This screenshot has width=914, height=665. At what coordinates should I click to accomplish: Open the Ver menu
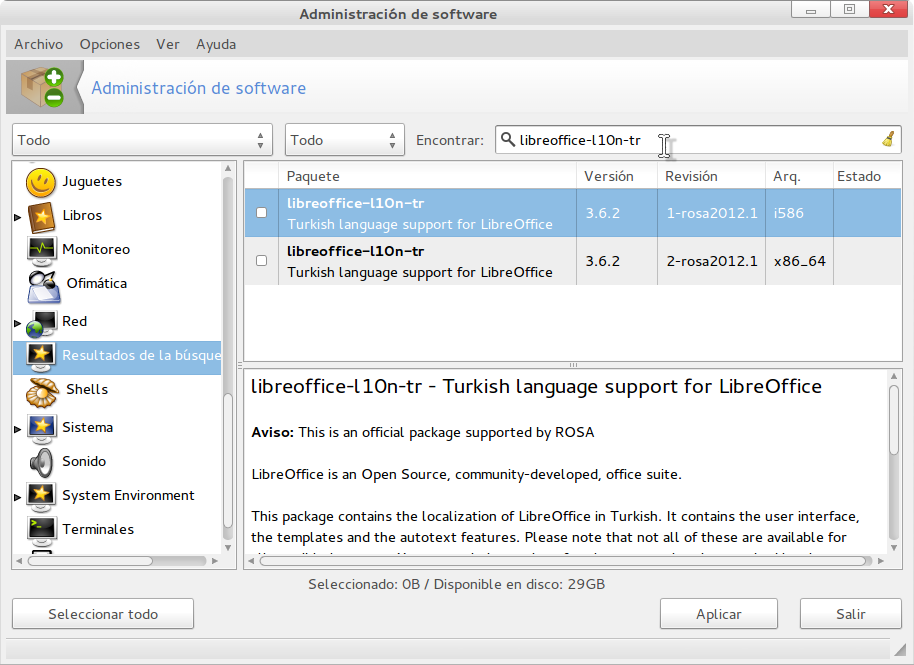click(168, 44)
